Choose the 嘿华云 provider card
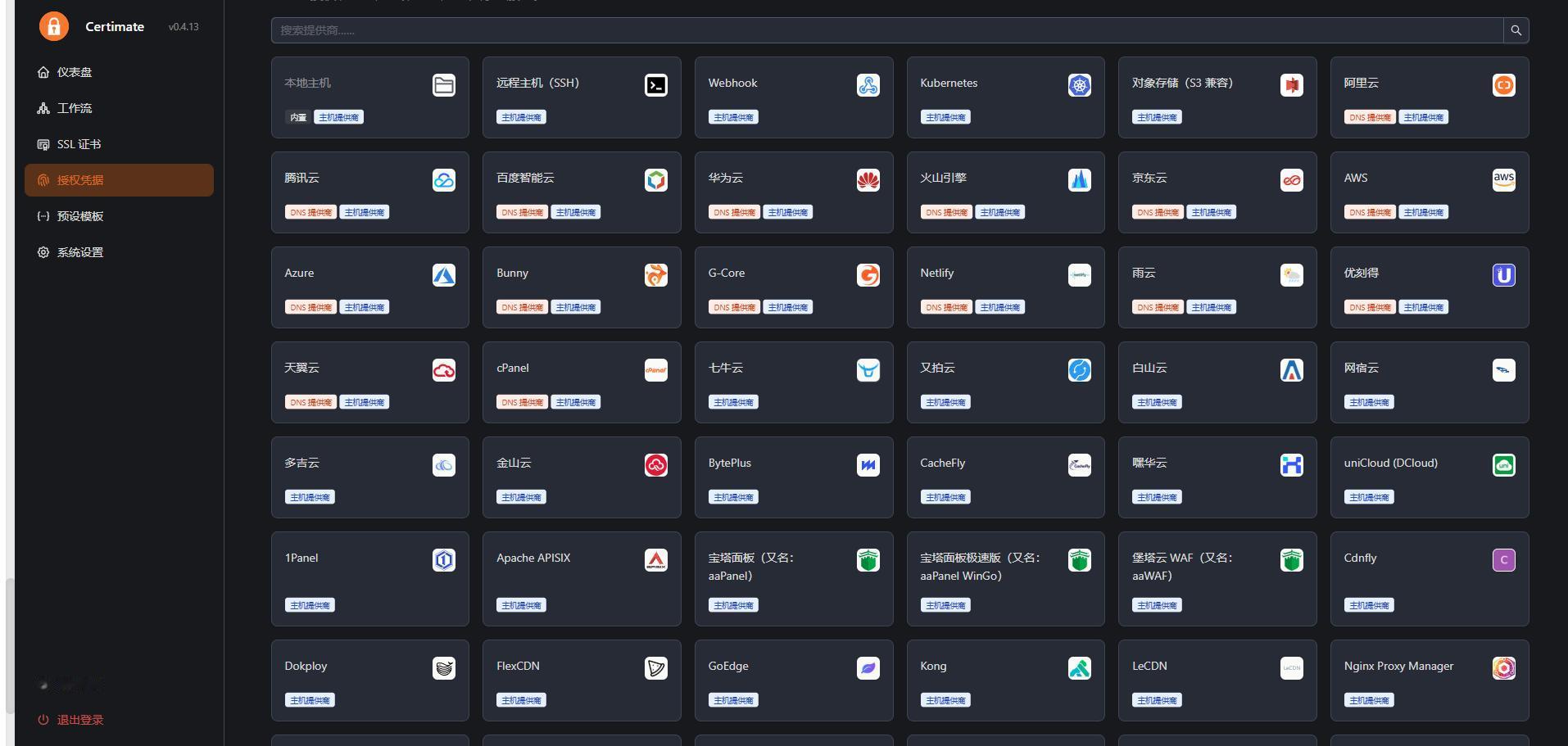The width and height of the screenshot is (1568, 746). [x=1217, y=477]
